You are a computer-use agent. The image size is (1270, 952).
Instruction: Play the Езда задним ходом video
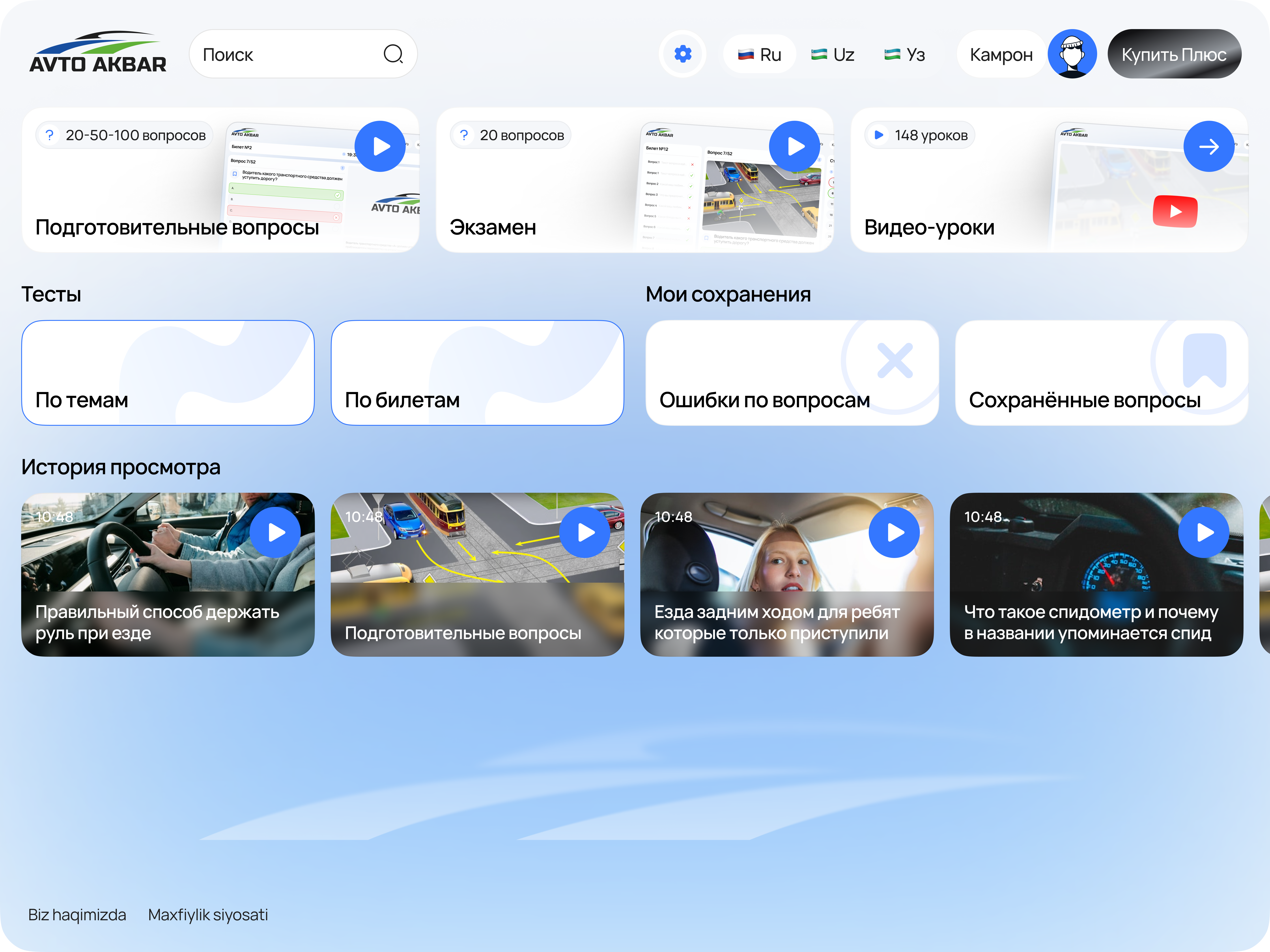[894, 532]
